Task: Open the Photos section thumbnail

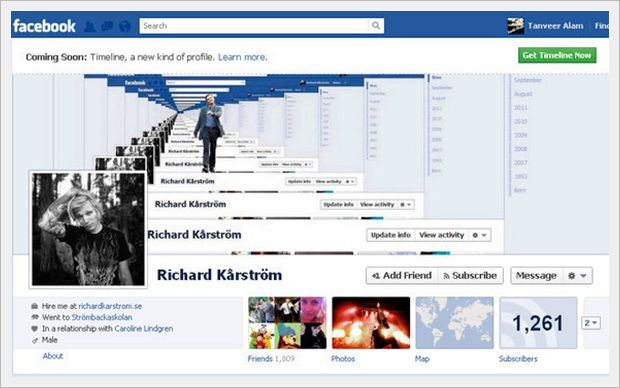Action: point(371,323)
